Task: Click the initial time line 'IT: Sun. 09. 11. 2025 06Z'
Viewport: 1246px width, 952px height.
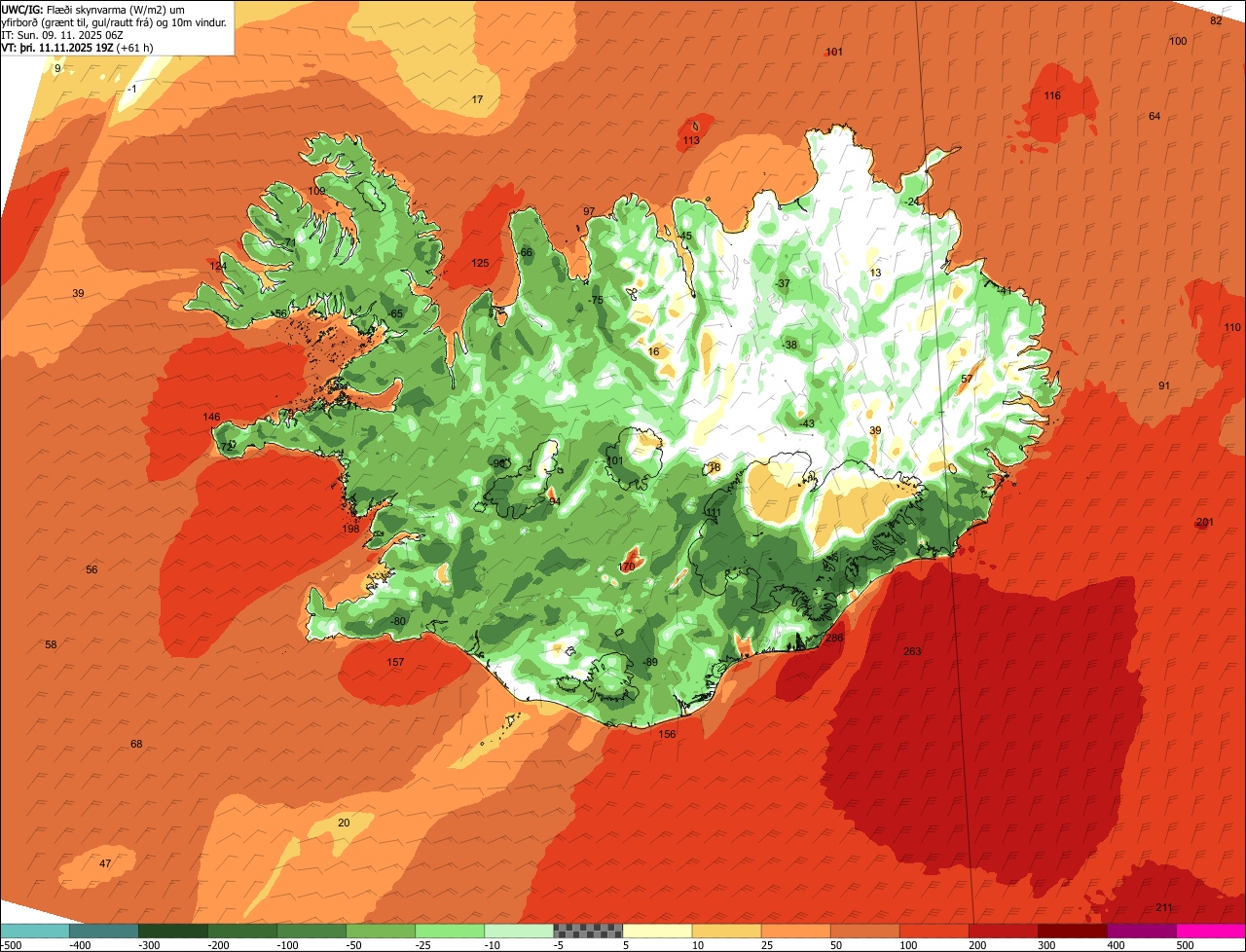Action: [62, 34]
